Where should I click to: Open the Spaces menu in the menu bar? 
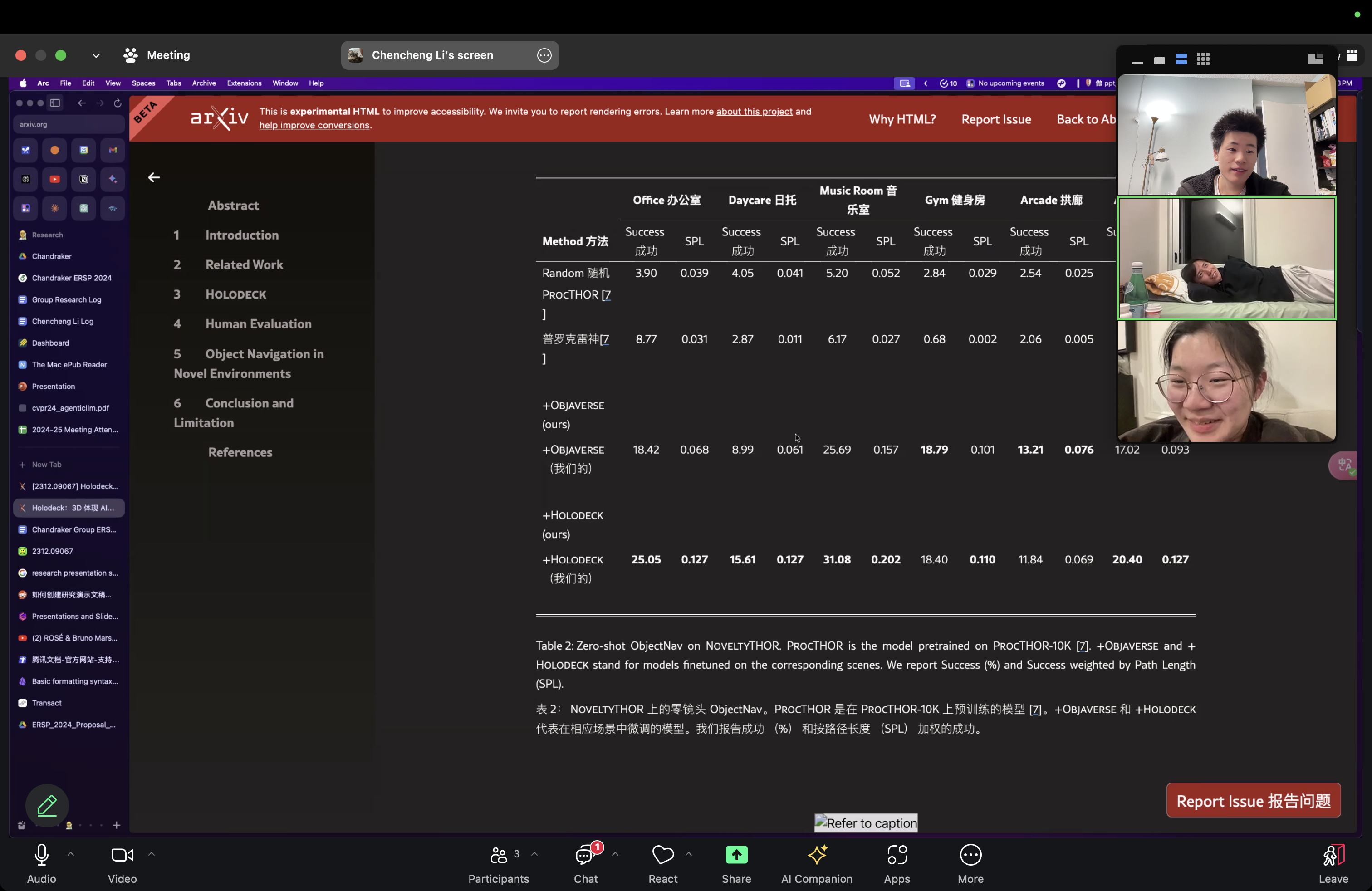coord(143,83)
